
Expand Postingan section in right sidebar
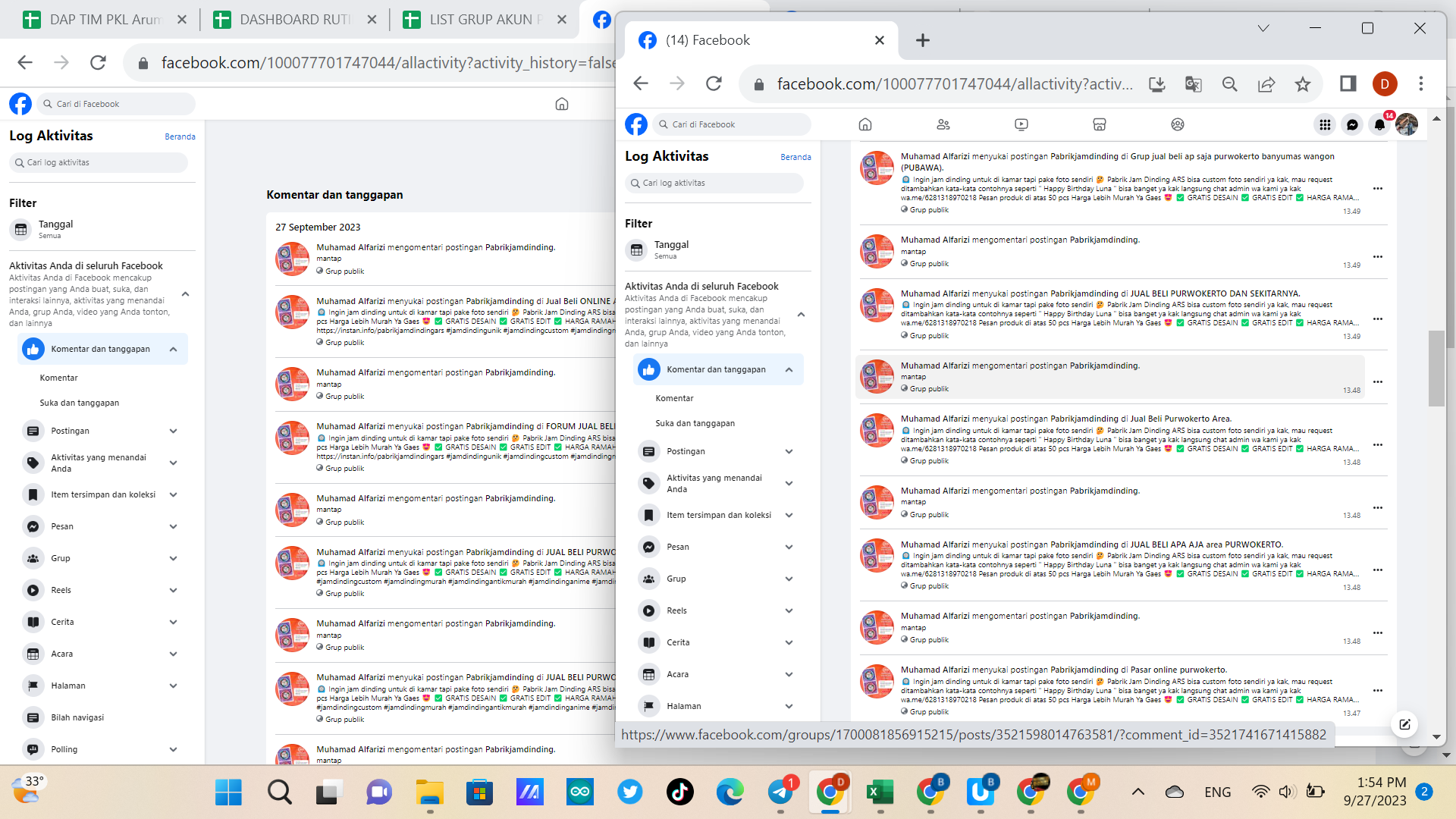tap(789, 451)
